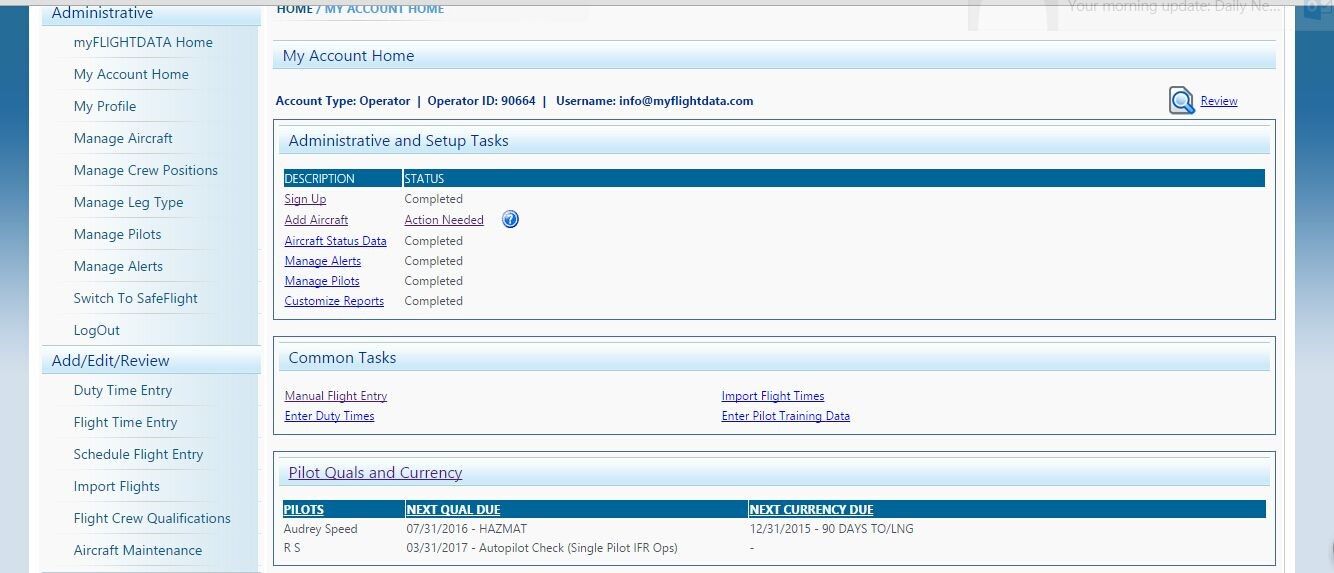Click Enter Duty Times link
1334x573 pixels.
pos(329,416)
